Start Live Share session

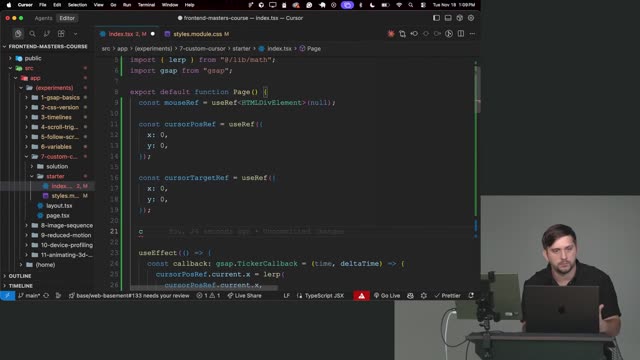click(244, 296)
